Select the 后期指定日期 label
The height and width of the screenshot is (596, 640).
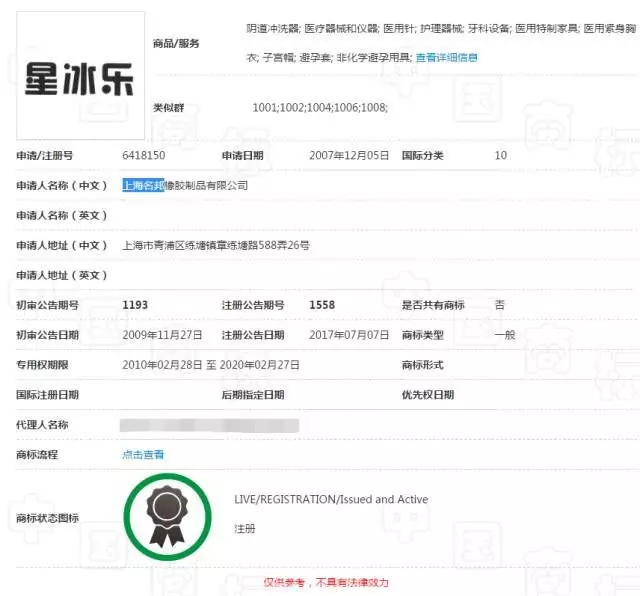pyautogui.click(x=253, y=395)
